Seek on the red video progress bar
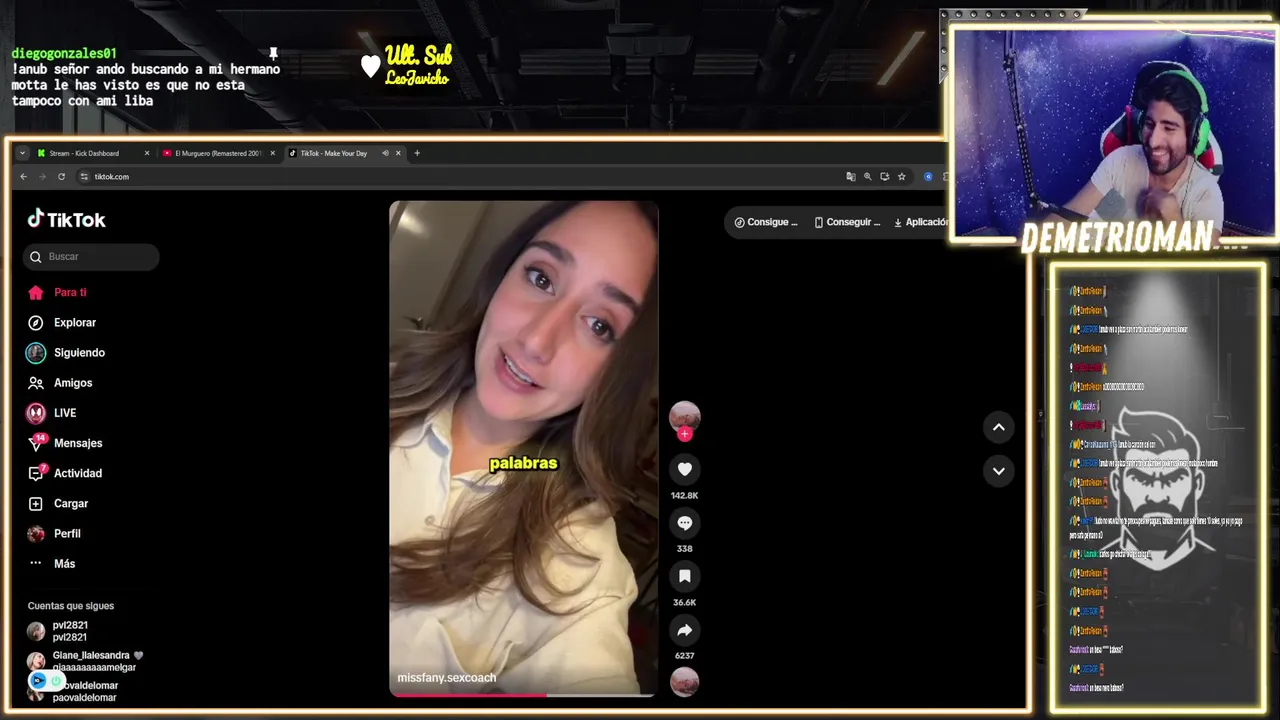The width and height of the screenshot is (1280, 720). 523,694
